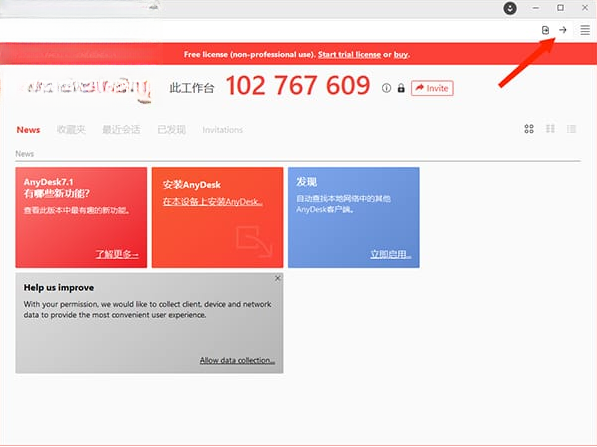The image size is (597, 447).
Task: Open the 最近会话 tab
Action: (x=121, y=130)
